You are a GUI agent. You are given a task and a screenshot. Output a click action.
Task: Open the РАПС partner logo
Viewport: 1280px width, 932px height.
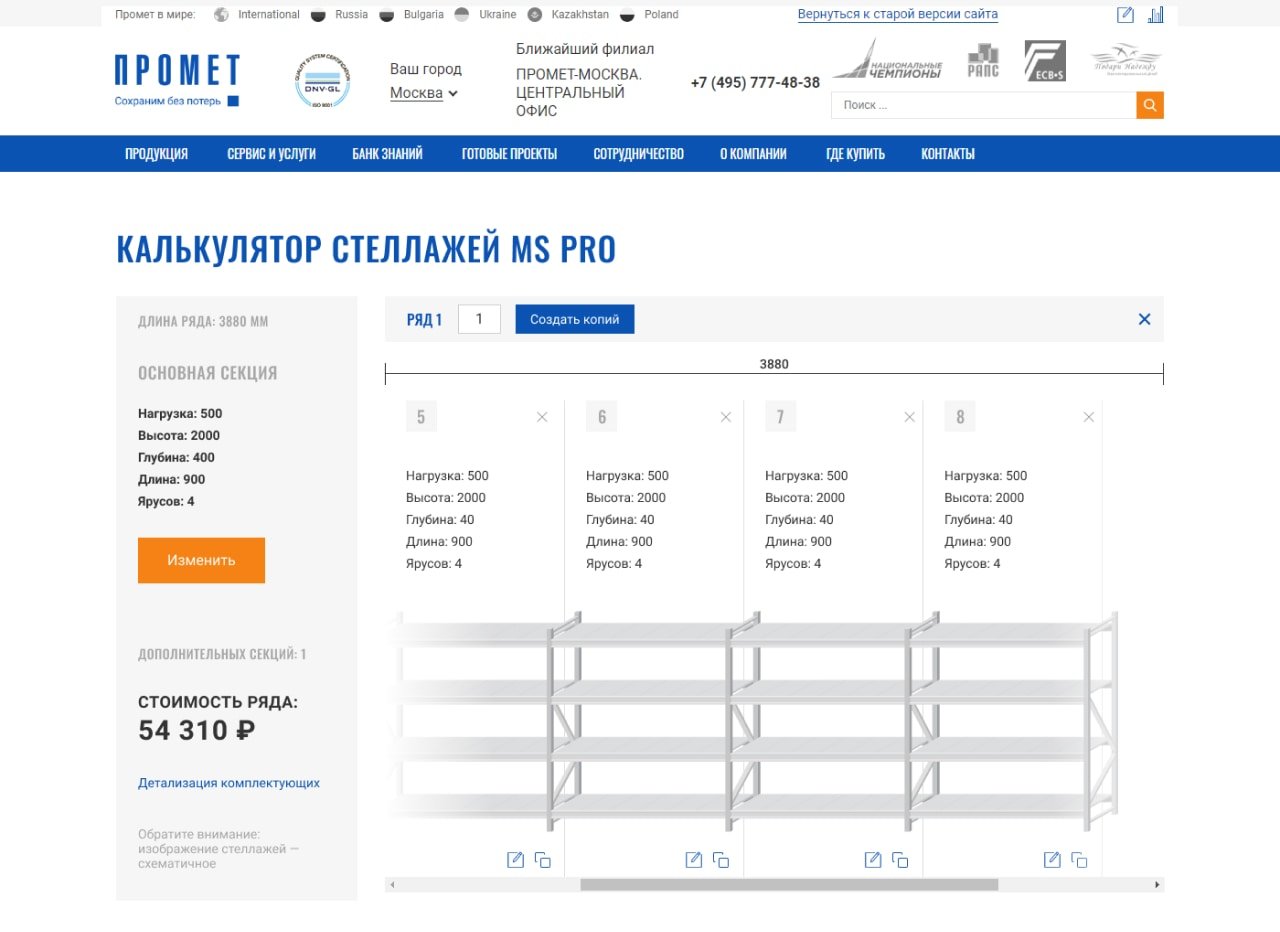pyautogui.click(x=983, y=61)
